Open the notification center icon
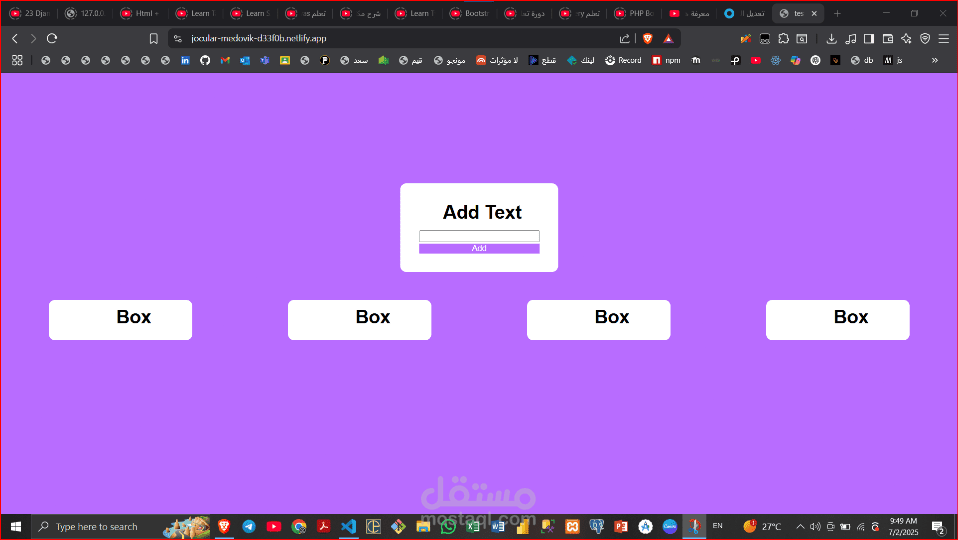 tap(938, 527)
